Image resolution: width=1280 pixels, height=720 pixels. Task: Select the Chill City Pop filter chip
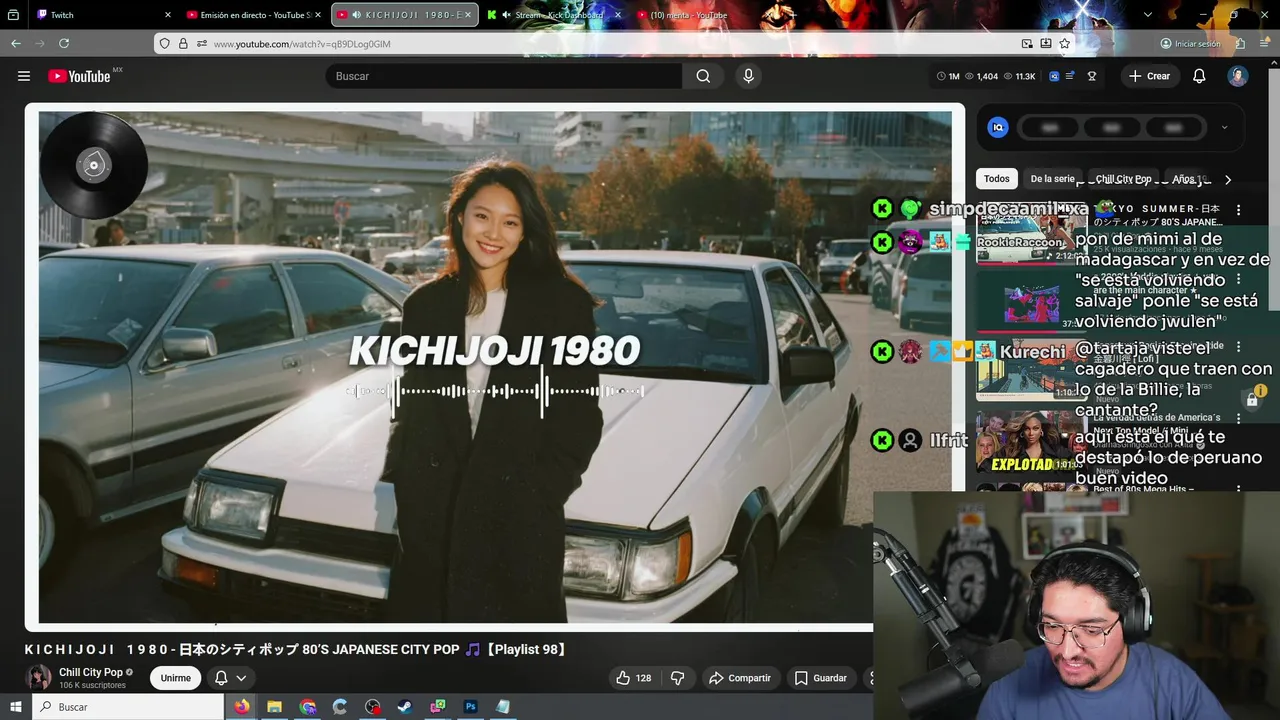click(x=1123, y=179)
